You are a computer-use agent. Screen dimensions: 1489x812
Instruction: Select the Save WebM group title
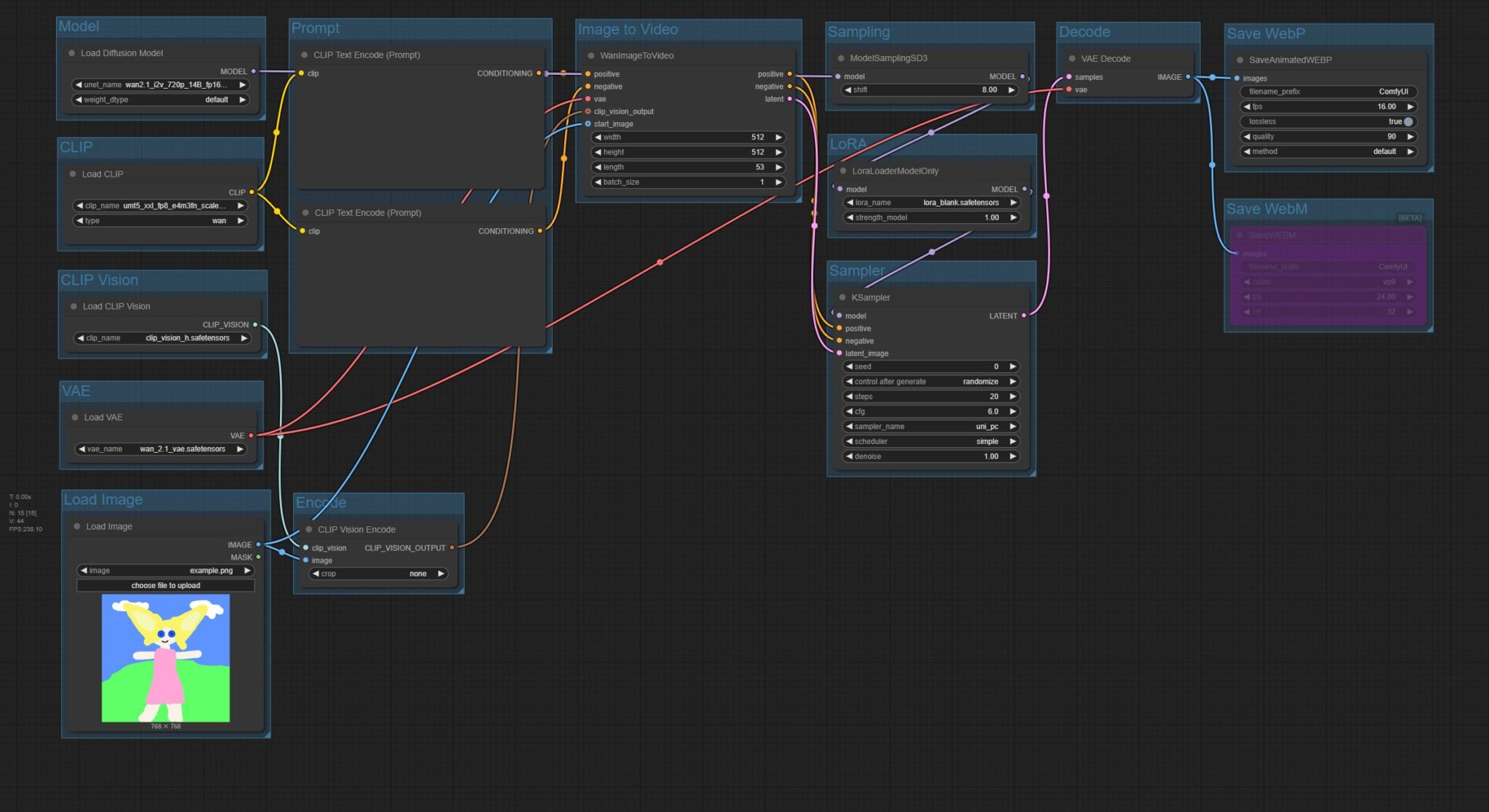pos(1267,209)
